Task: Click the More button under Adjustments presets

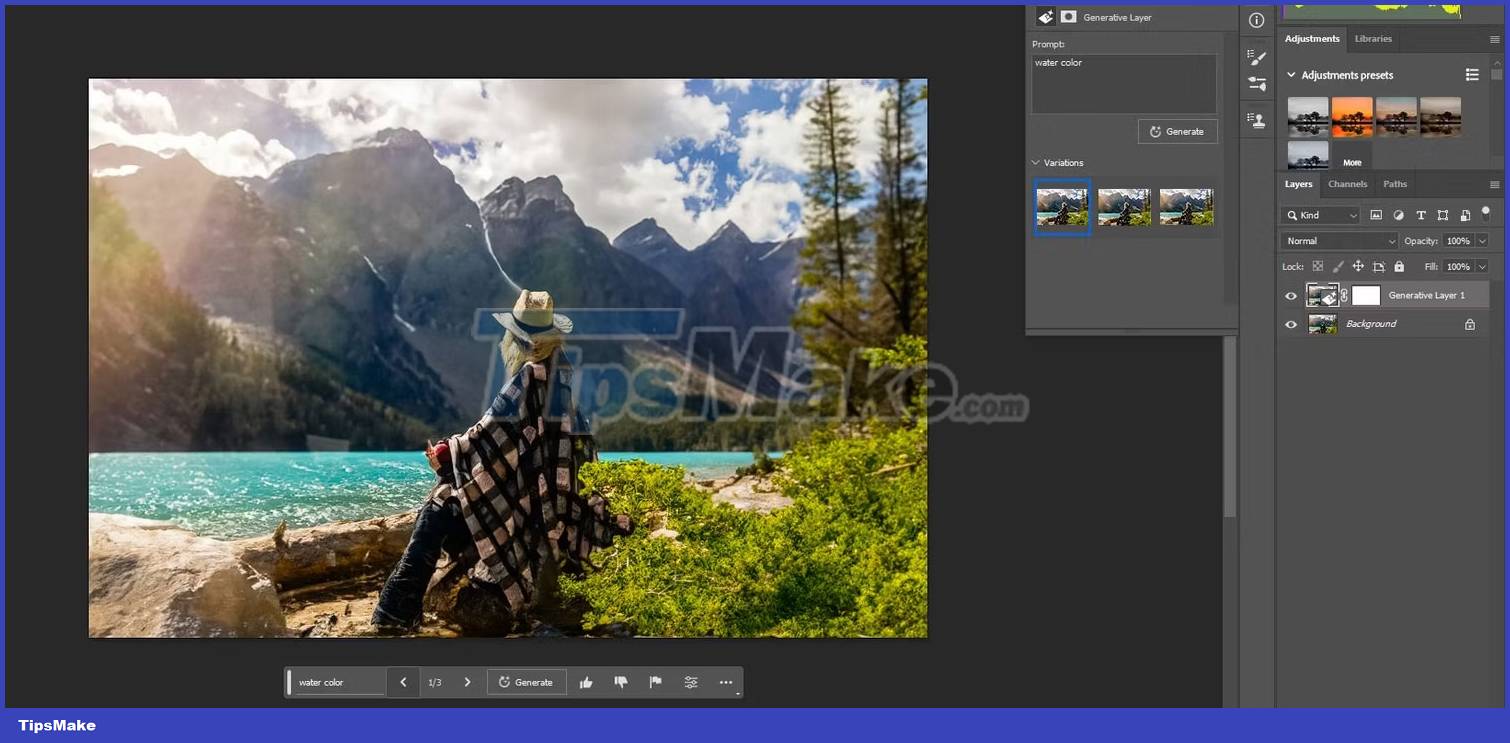Action: [1352, 161]
